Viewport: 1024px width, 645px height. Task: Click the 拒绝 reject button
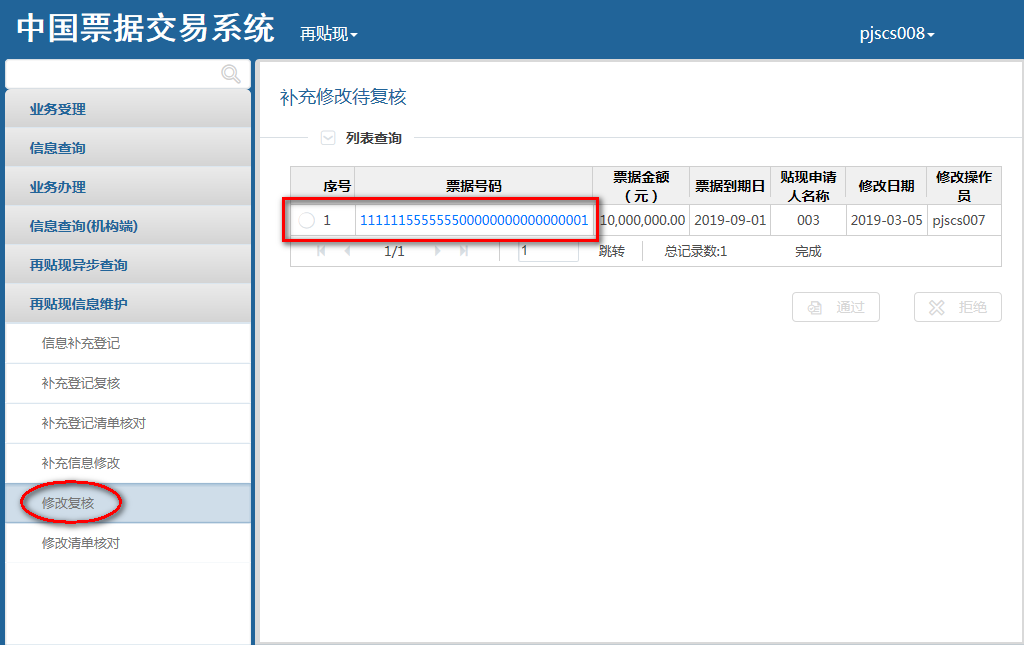point(957,307)
